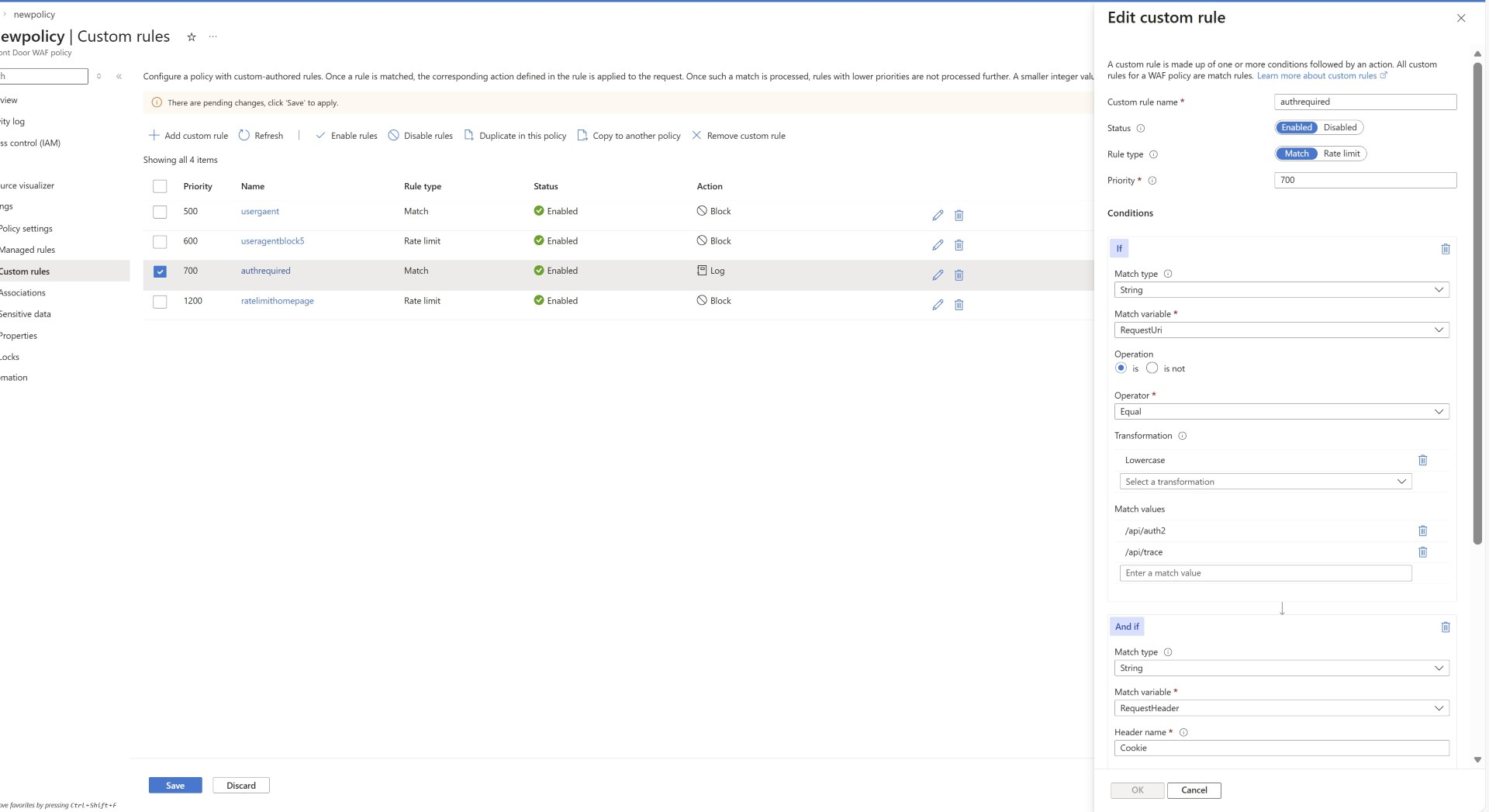Close the Edit custom rule panel
The image size is (1489, 812).
point(1461,18)
